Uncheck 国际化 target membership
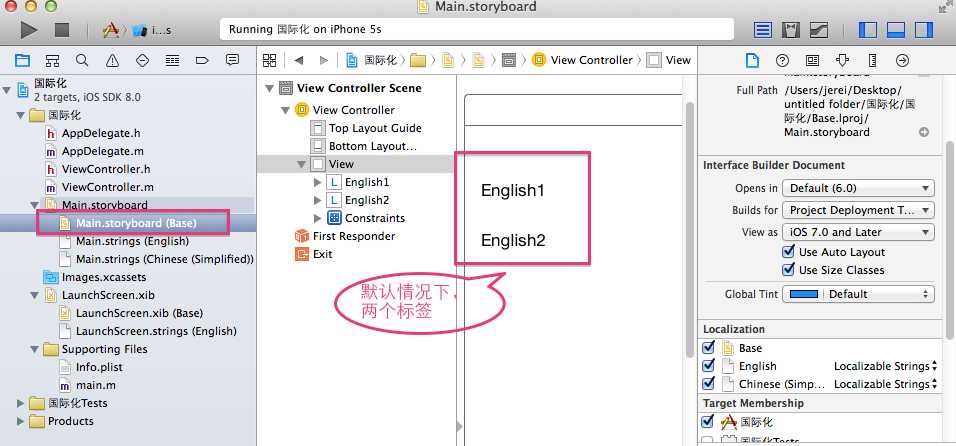The height and width of the screenshot is (446, 956). pyautogui.click(x=708, y=421)
